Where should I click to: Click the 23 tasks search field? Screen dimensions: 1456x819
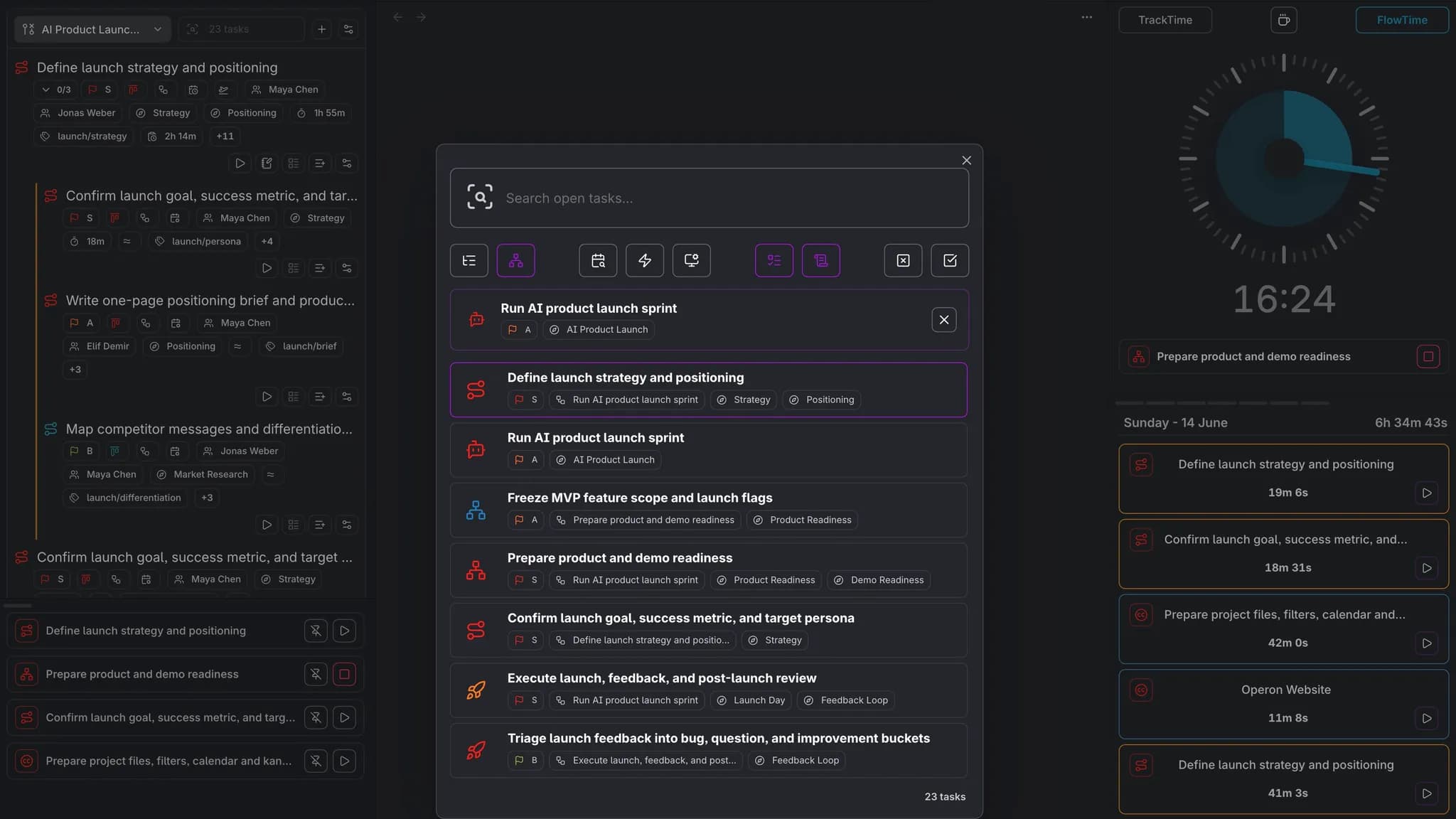[x=241, y=29]
